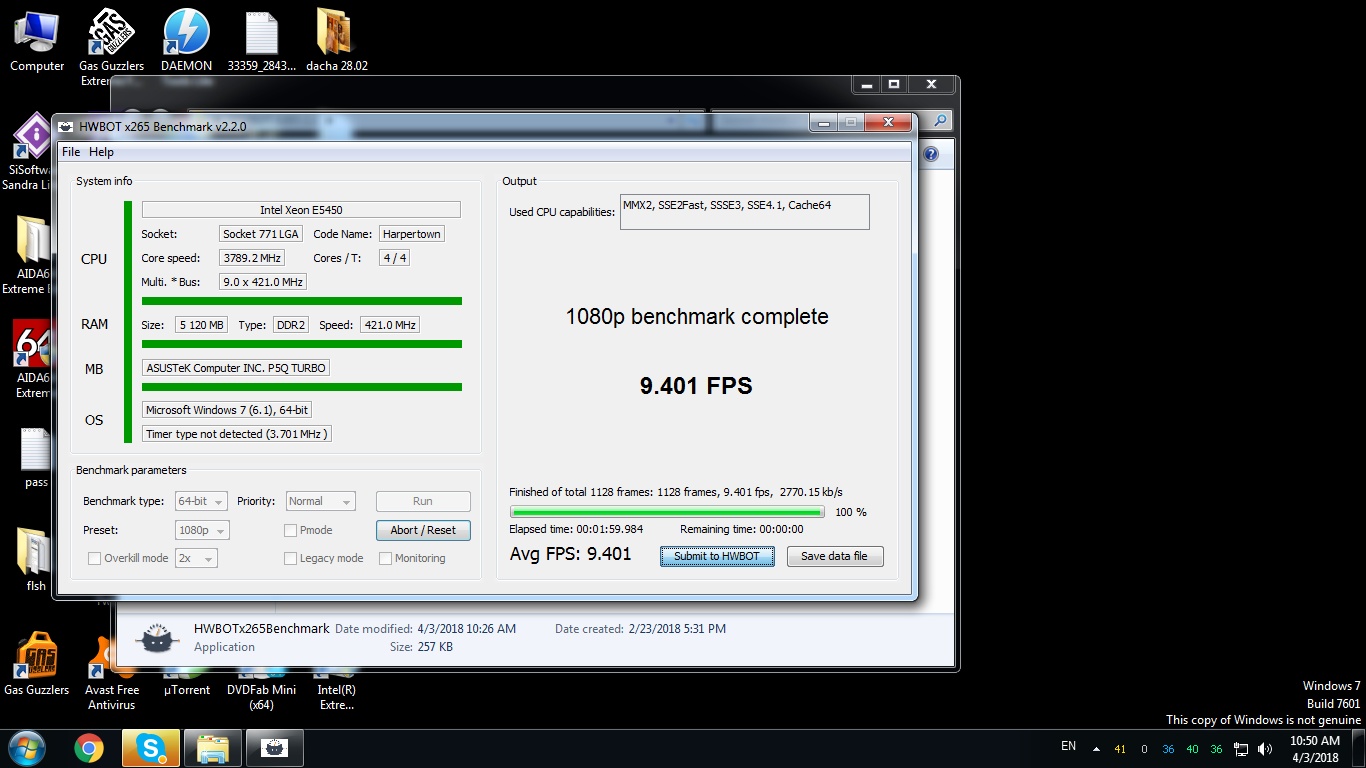Open the Priority Normal dropdown
Screen dimensions: 1366x768
(320, 501)
